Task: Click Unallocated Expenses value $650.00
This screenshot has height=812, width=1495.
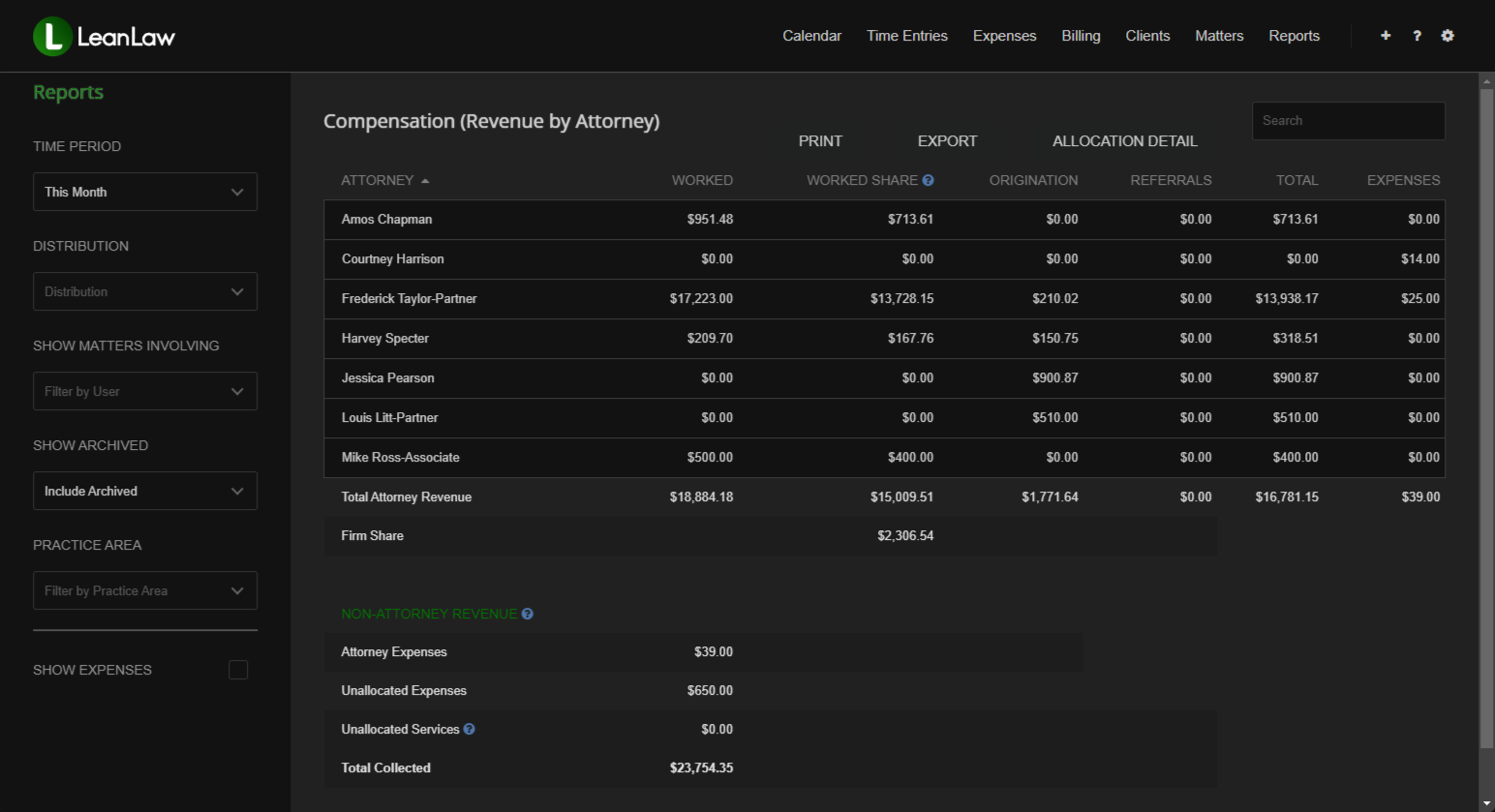Action: point(710,690)
